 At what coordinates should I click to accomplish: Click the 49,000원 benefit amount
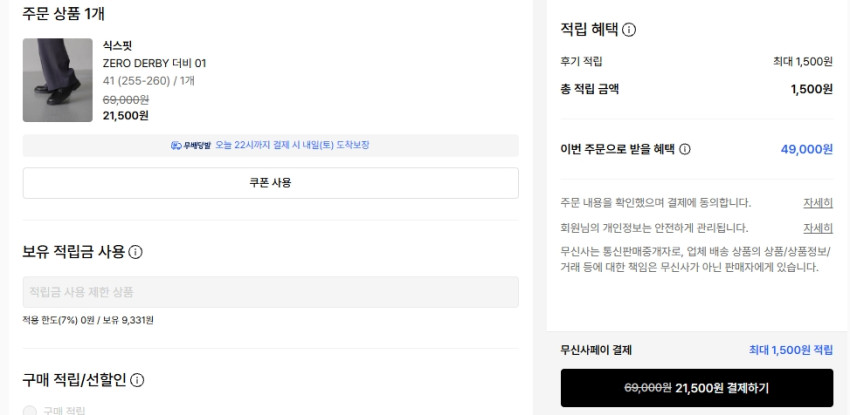pyautogui.click(x=806, y=150)
